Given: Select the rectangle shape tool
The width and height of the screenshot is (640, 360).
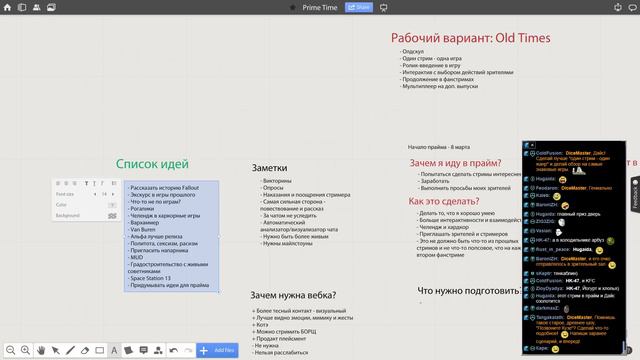Looking at the screenshot, I should pyautogui.click(x=100, y=350).
